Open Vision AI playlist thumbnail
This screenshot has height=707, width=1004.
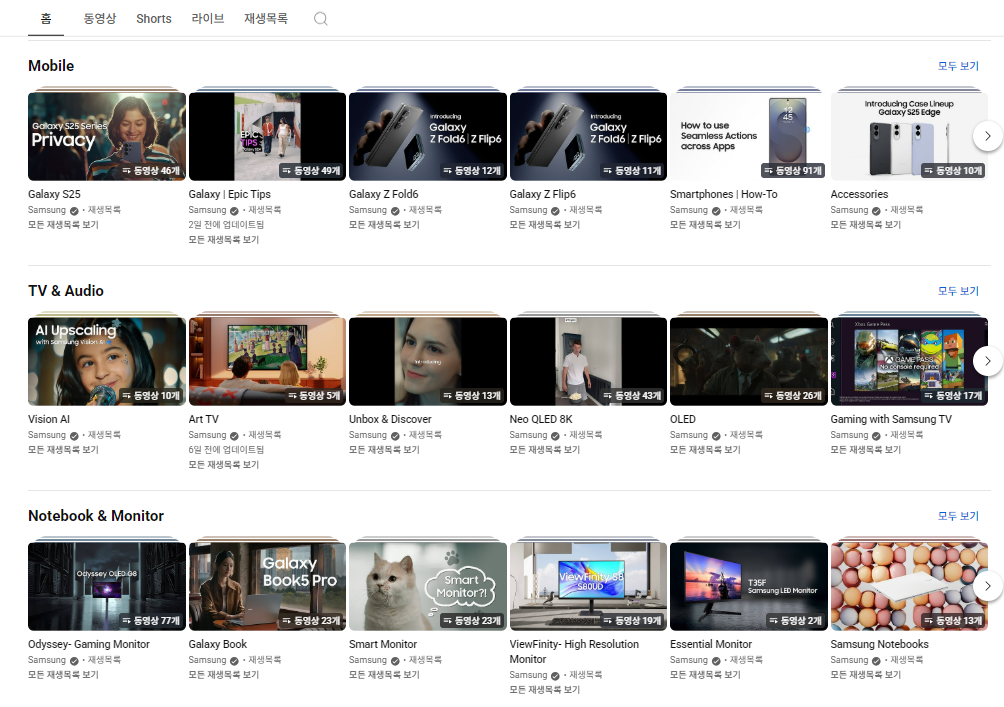point(107,361)
